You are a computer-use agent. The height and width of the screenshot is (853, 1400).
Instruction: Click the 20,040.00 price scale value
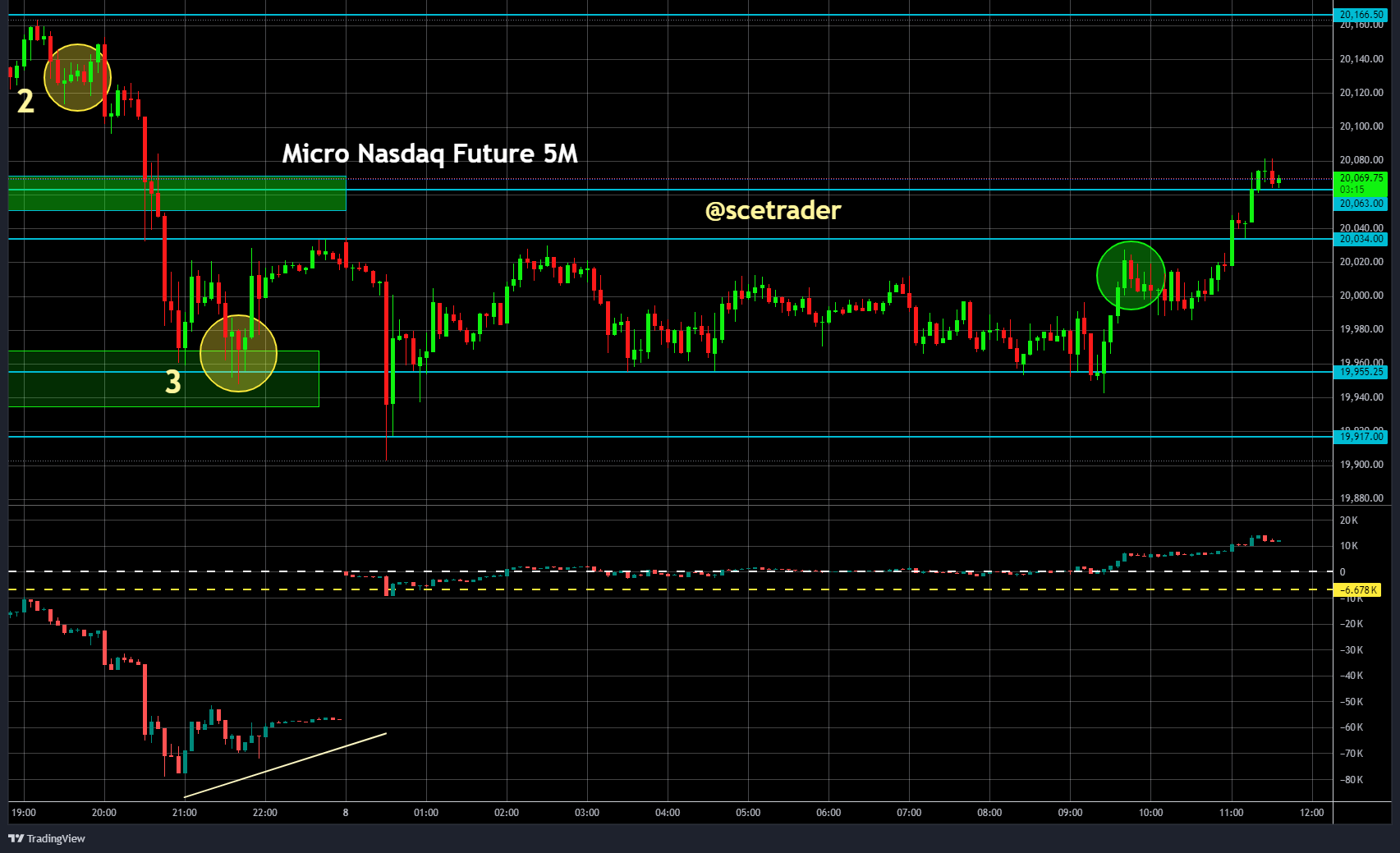[x=1361, y=227]
